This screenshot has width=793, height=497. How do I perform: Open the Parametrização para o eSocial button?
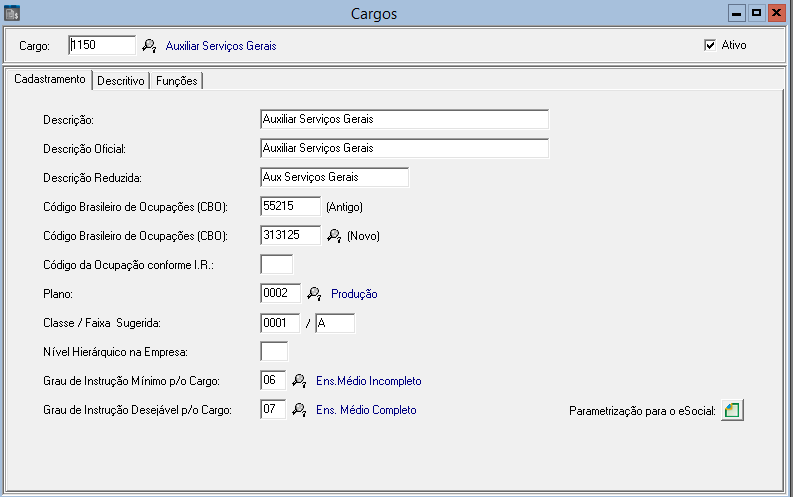tap(733, 411)
